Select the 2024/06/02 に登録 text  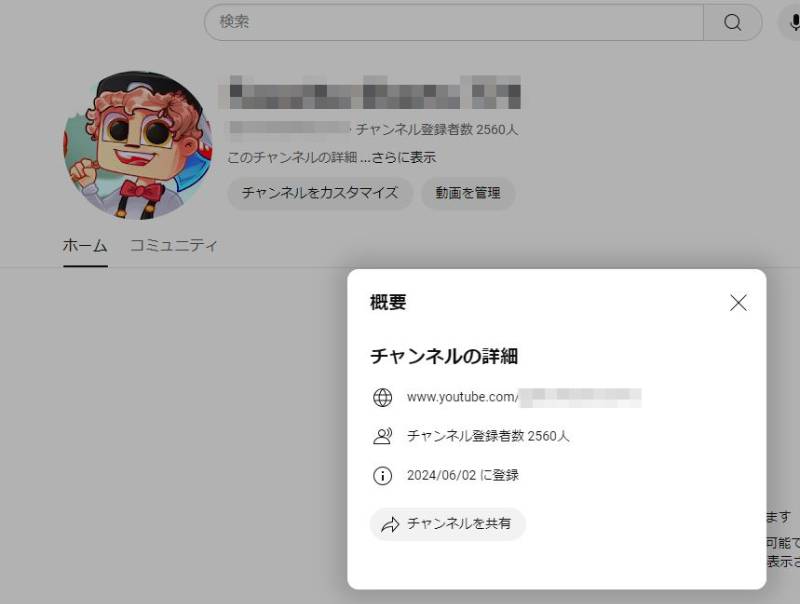tap(463, 475)
